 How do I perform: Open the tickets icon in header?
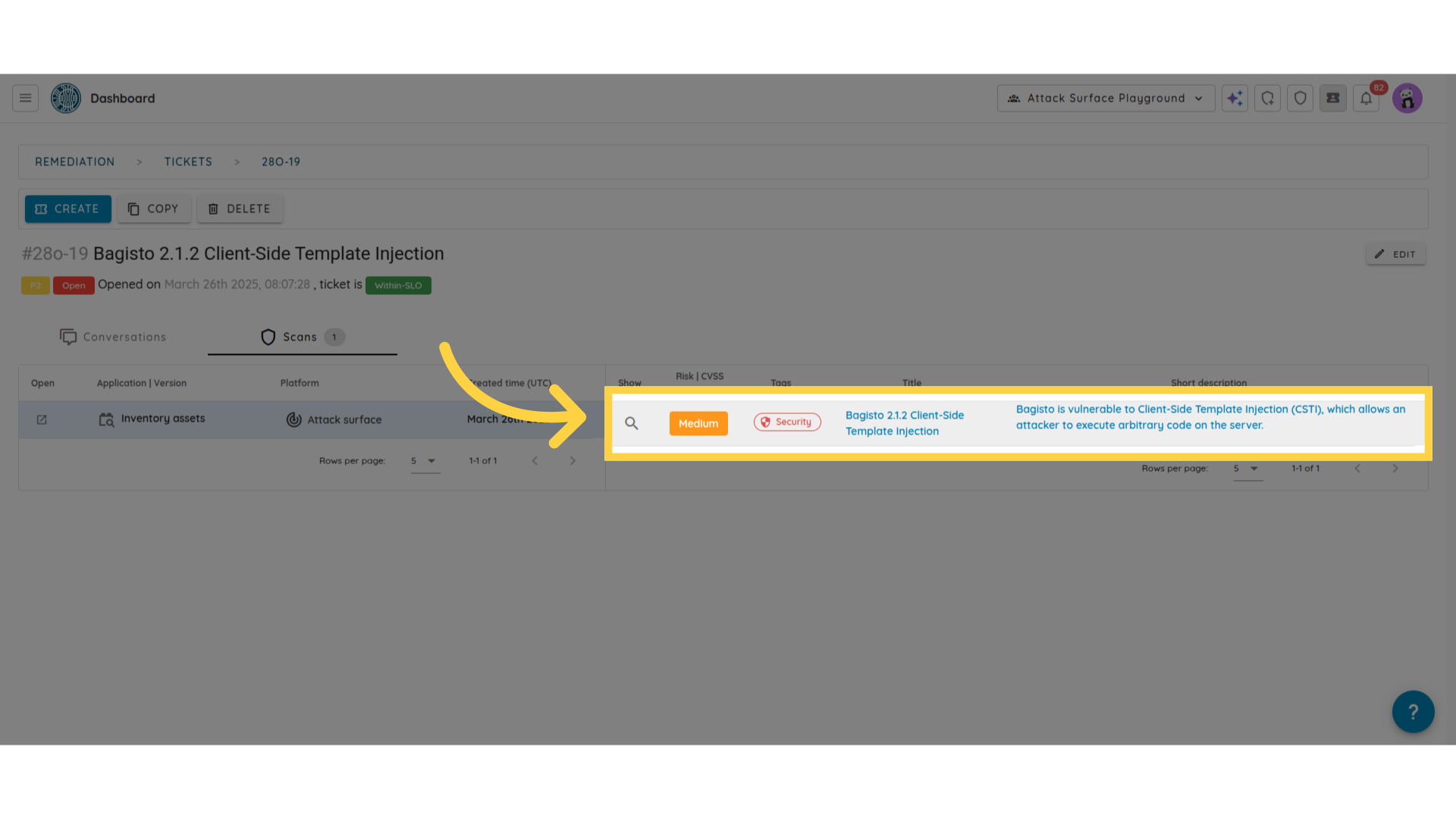1332,98
